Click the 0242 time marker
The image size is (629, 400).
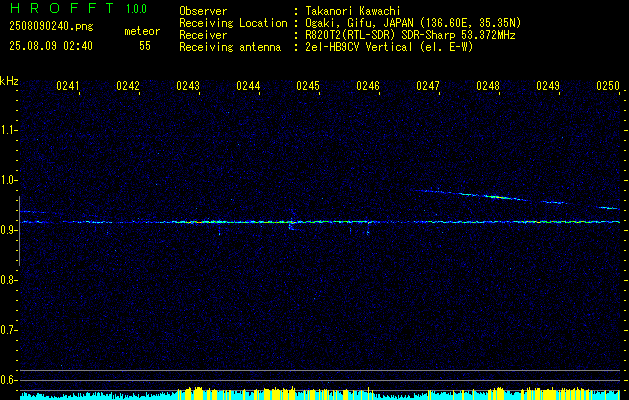pos(128,85)
